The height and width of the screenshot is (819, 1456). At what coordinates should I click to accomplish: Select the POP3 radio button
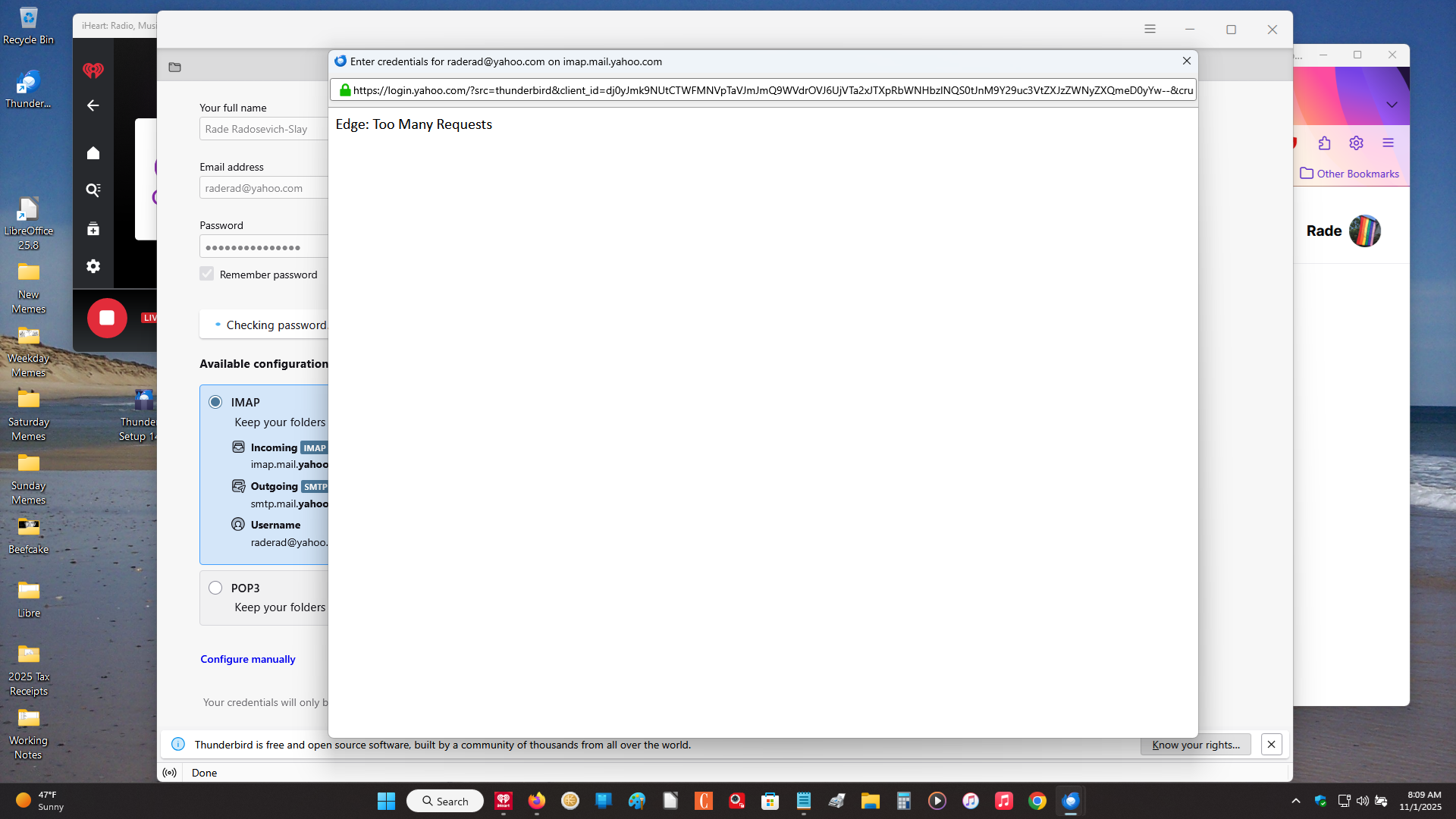pyautogui.click(x=215, y=588)
